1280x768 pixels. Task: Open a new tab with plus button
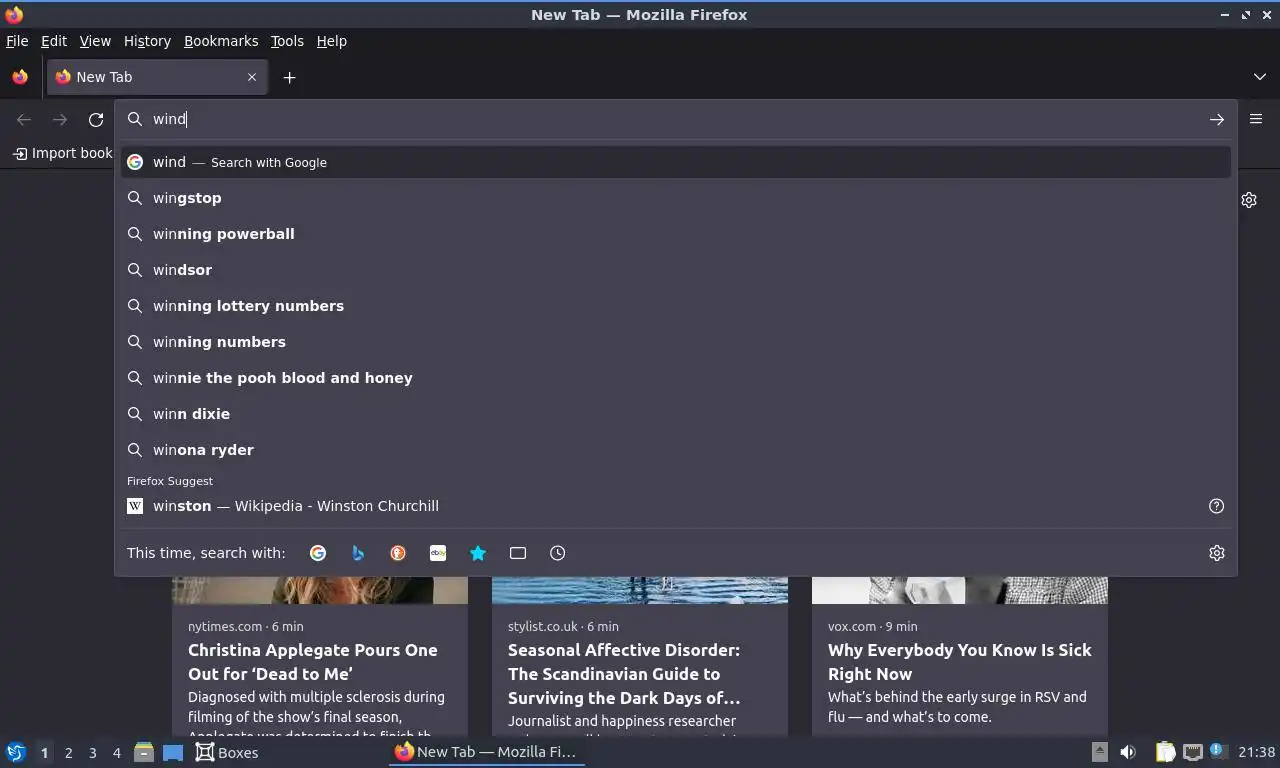click(x=289, y=77)
